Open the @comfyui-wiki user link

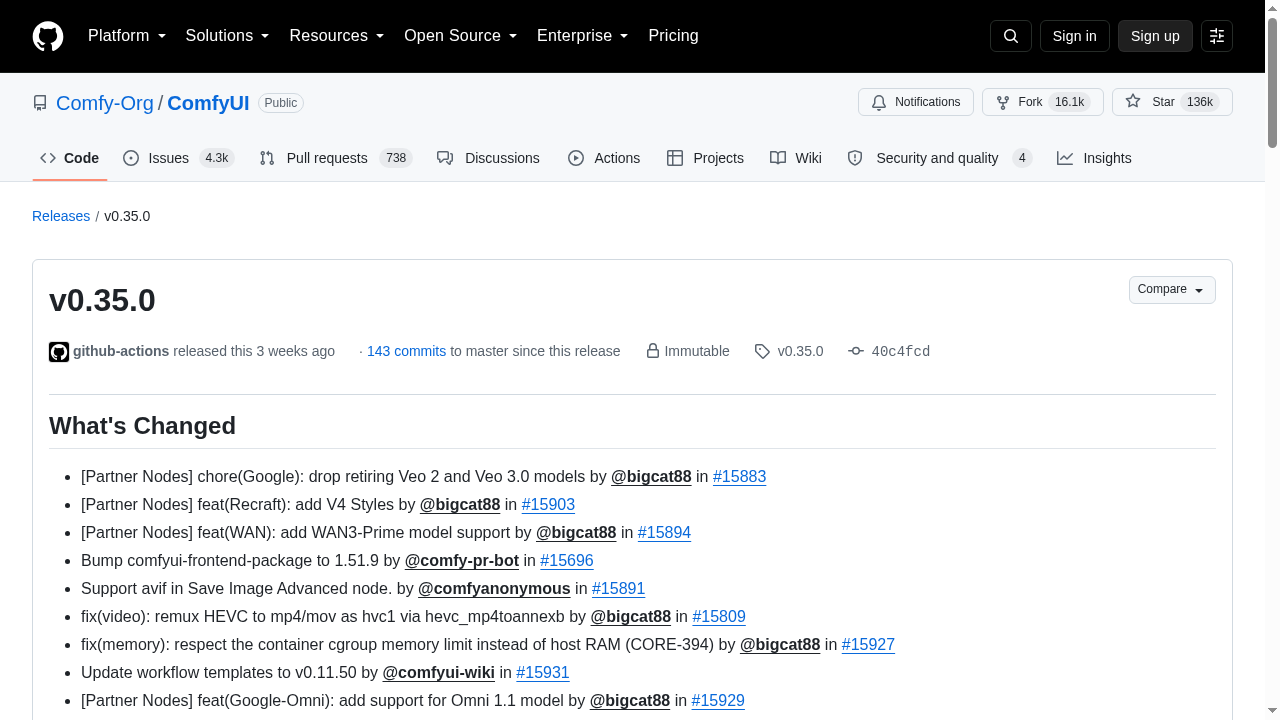click(438, 673)
